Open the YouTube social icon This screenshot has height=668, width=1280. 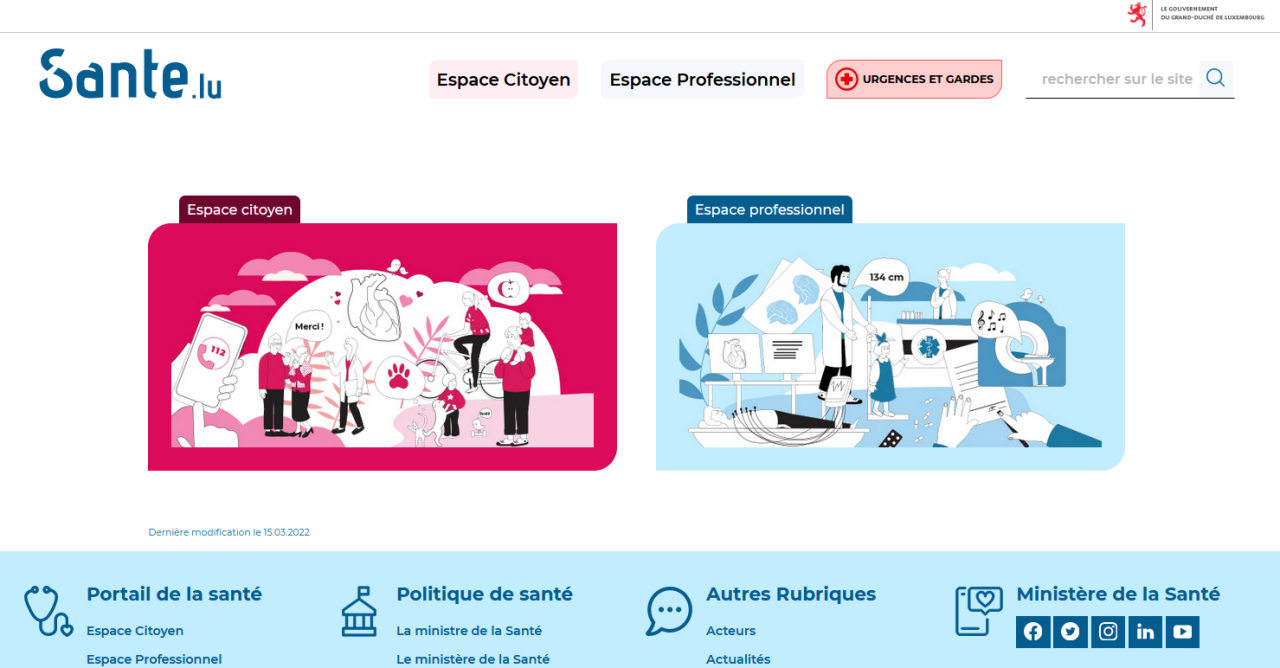(x=1182, y=631)
